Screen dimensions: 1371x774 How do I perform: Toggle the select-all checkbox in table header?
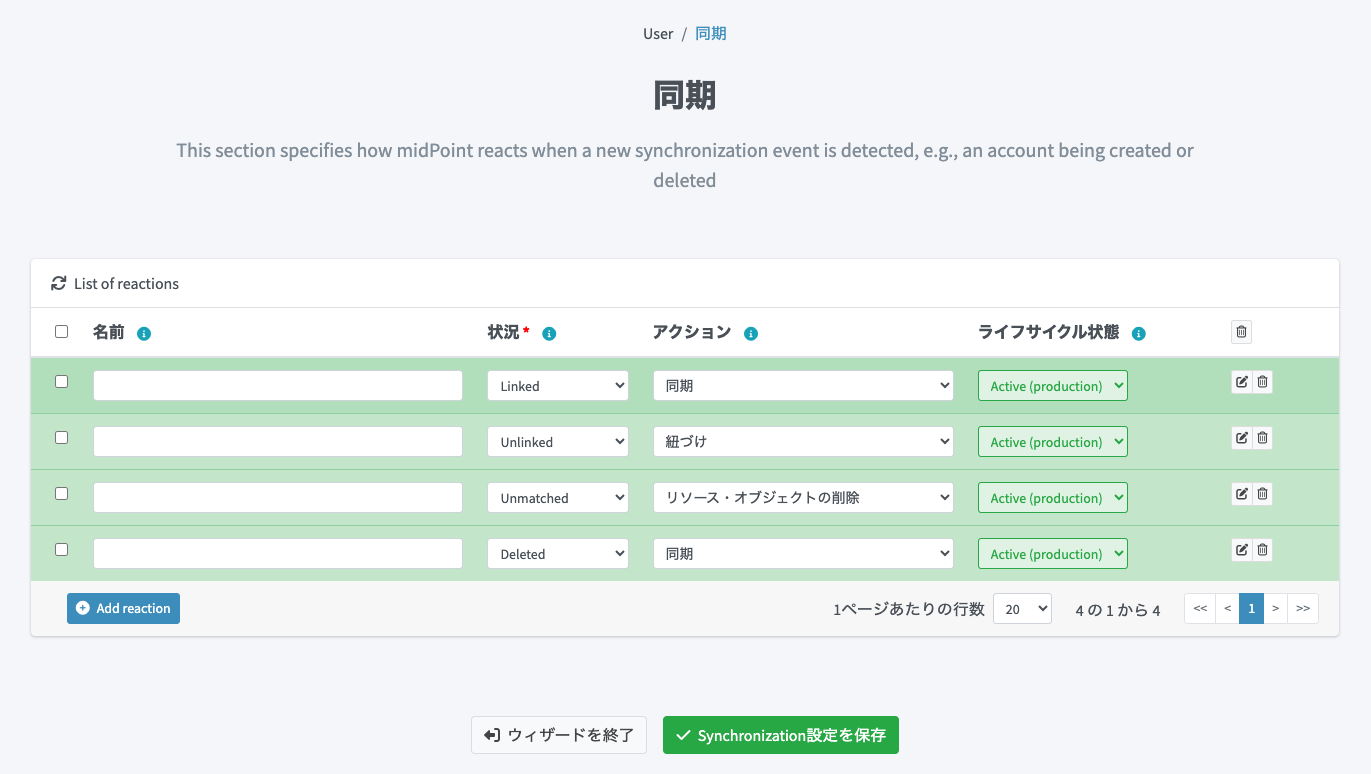[x=61, y=332]
